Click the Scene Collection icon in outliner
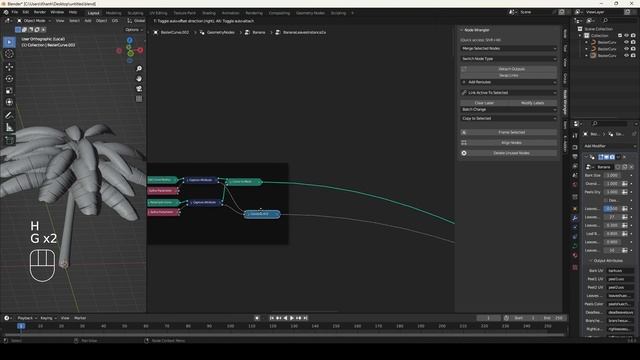This screenshot has height=360, width=640. [580, 29]
